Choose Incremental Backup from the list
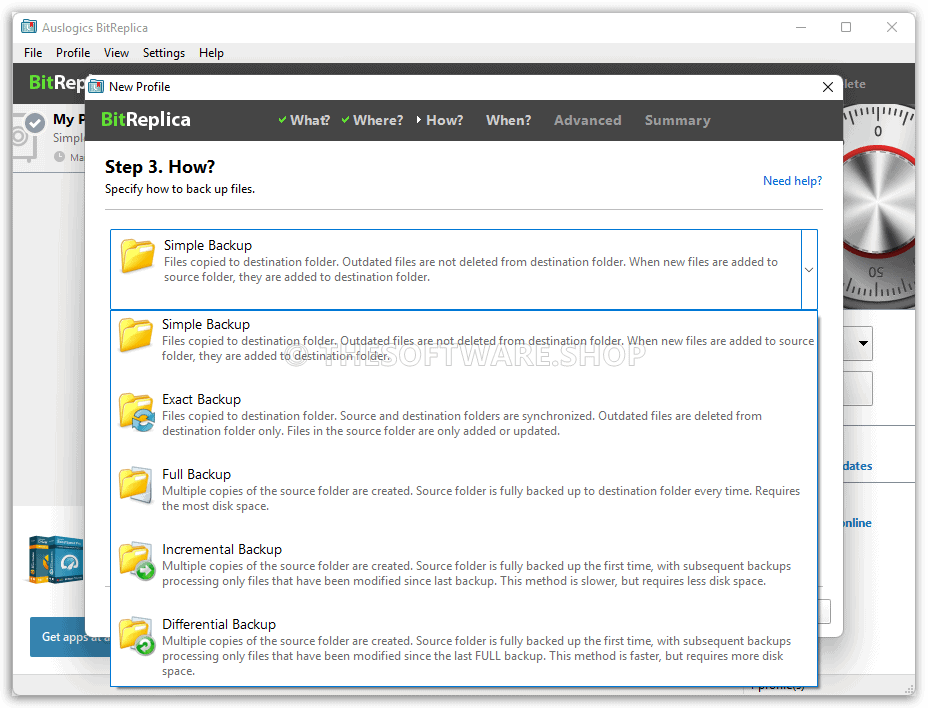The width and height of the screenshot is (928, 708). click(x=464, y=564)
